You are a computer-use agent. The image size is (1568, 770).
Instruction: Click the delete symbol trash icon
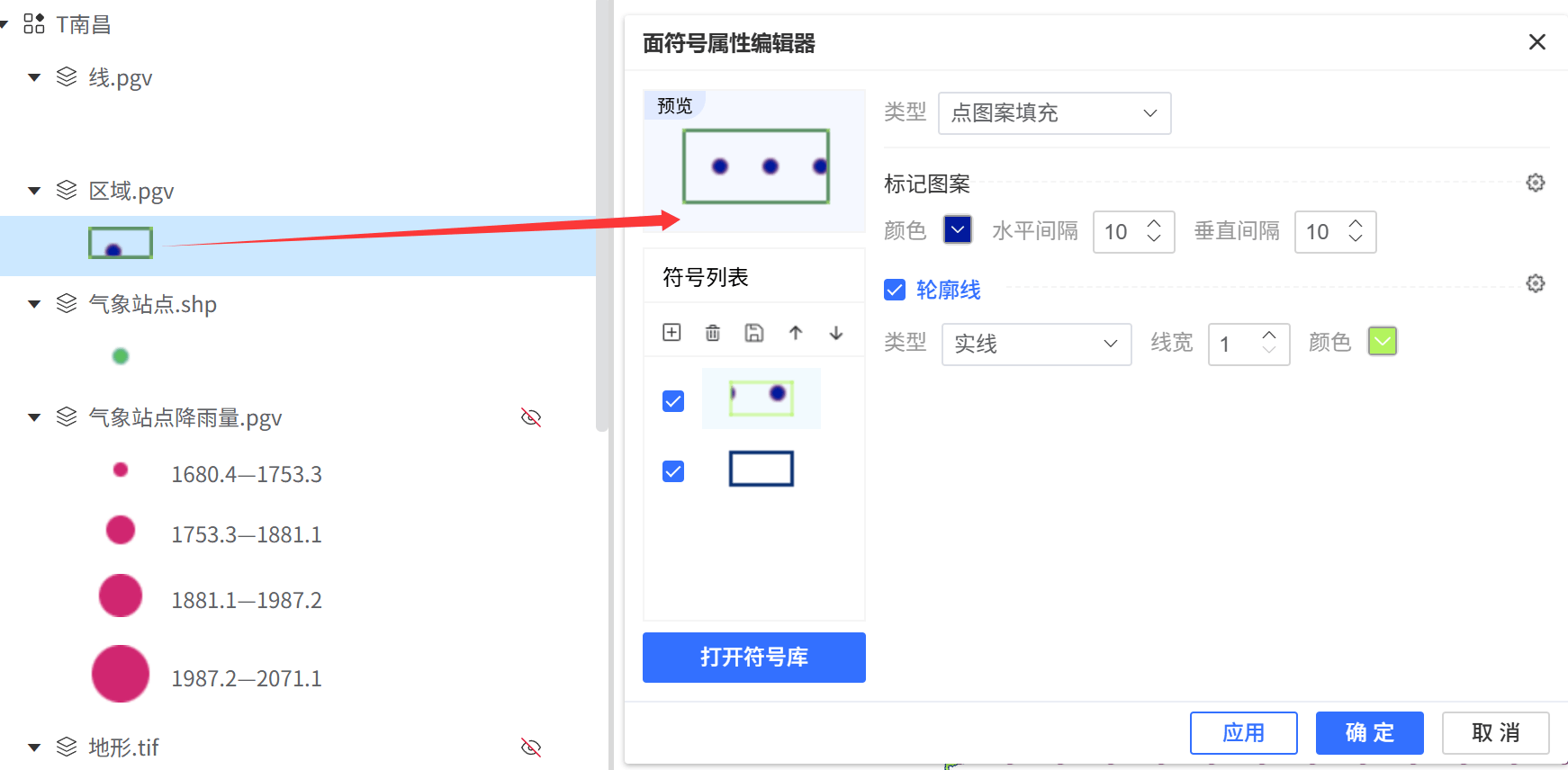(x=713, y=333)
